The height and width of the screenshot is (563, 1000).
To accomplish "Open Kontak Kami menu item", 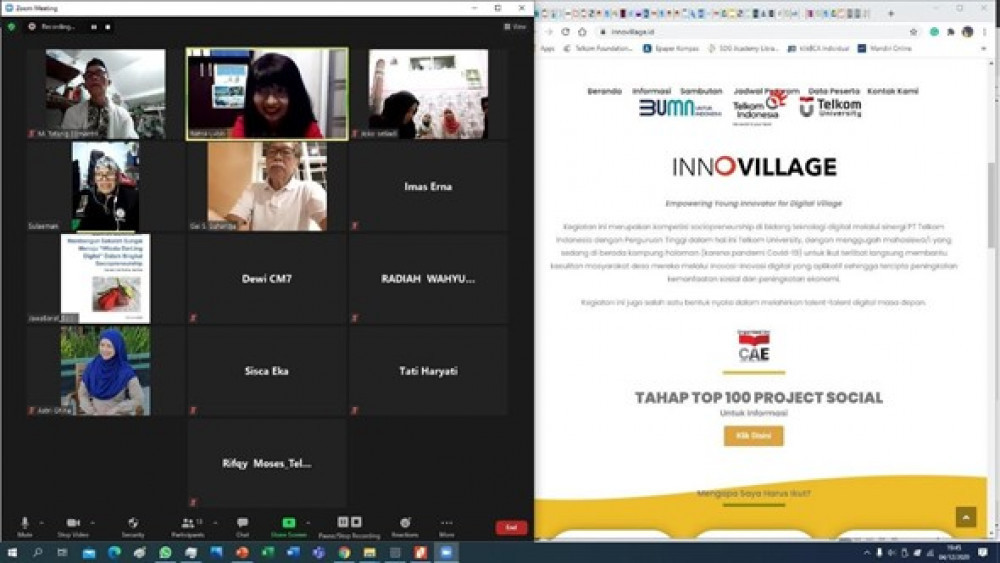I will [x=893, y=91].
